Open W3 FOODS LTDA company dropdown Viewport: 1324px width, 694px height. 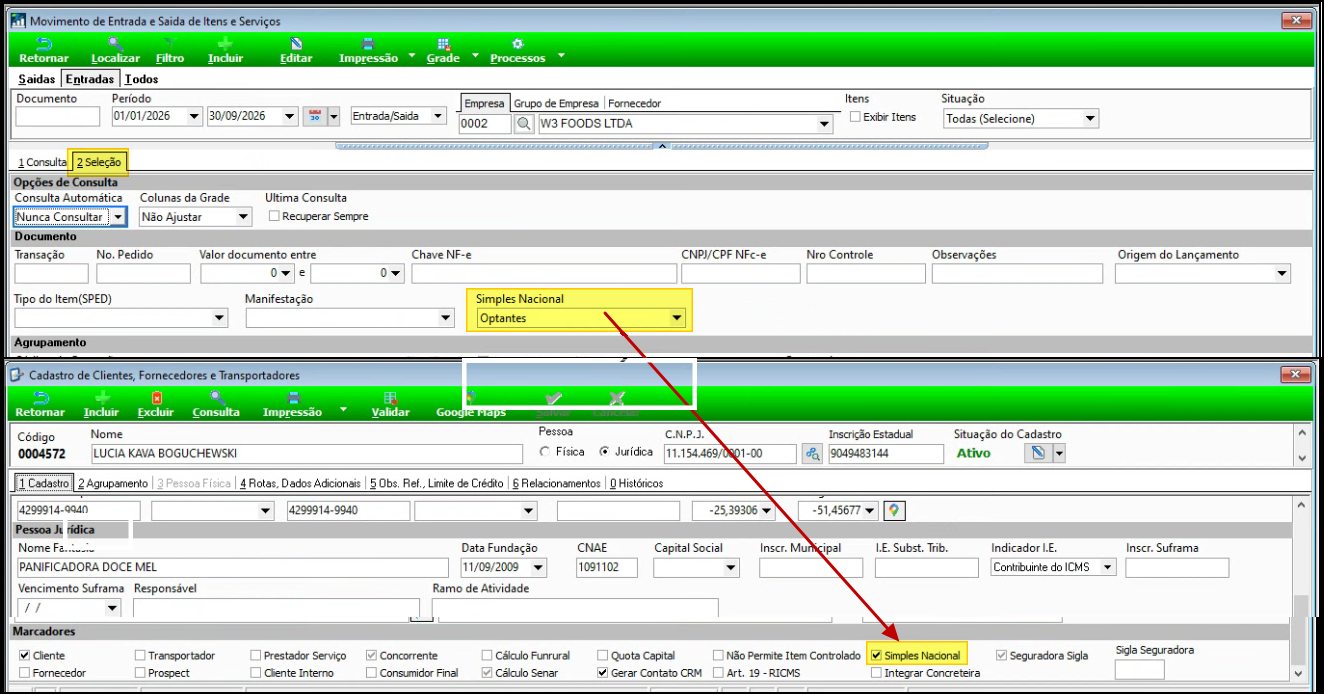[x=825, y=124]
